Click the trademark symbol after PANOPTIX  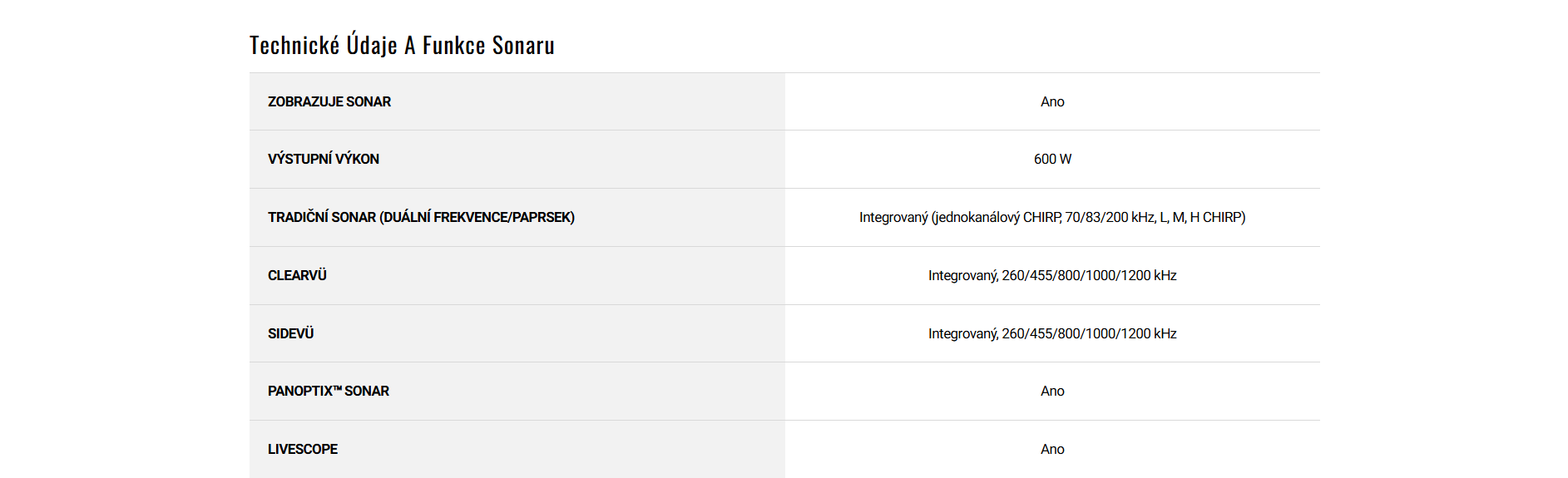click(x=337, y=388)
